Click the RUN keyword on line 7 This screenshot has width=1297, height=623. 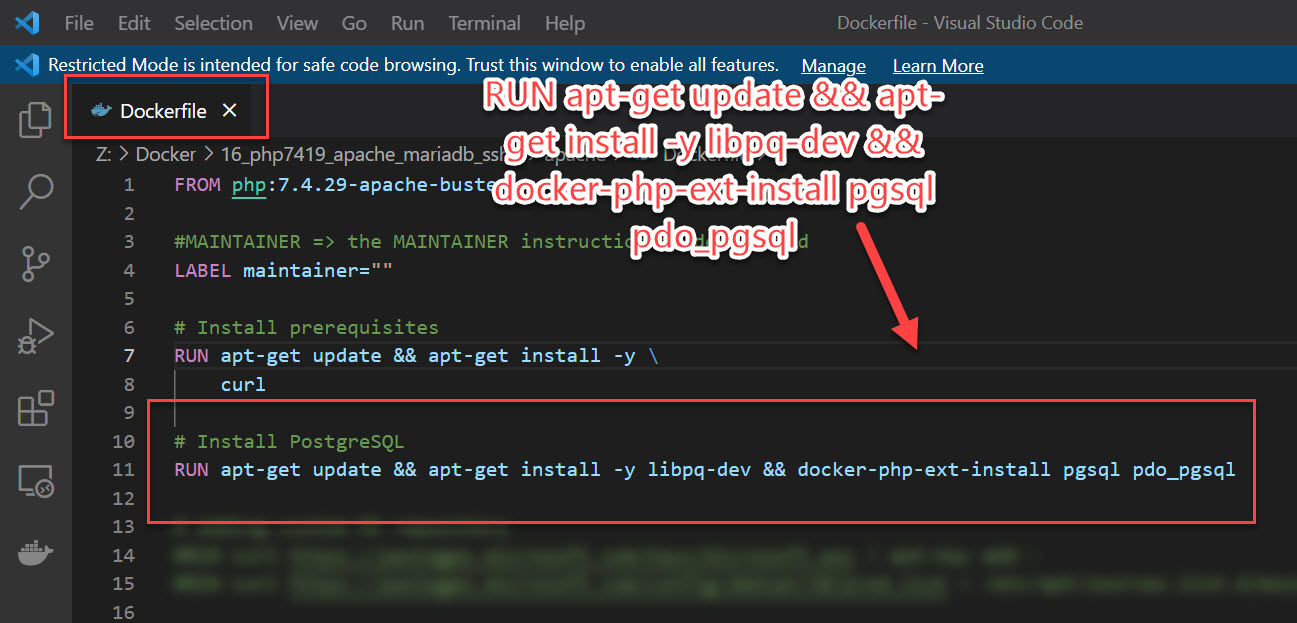pos(191,356)
